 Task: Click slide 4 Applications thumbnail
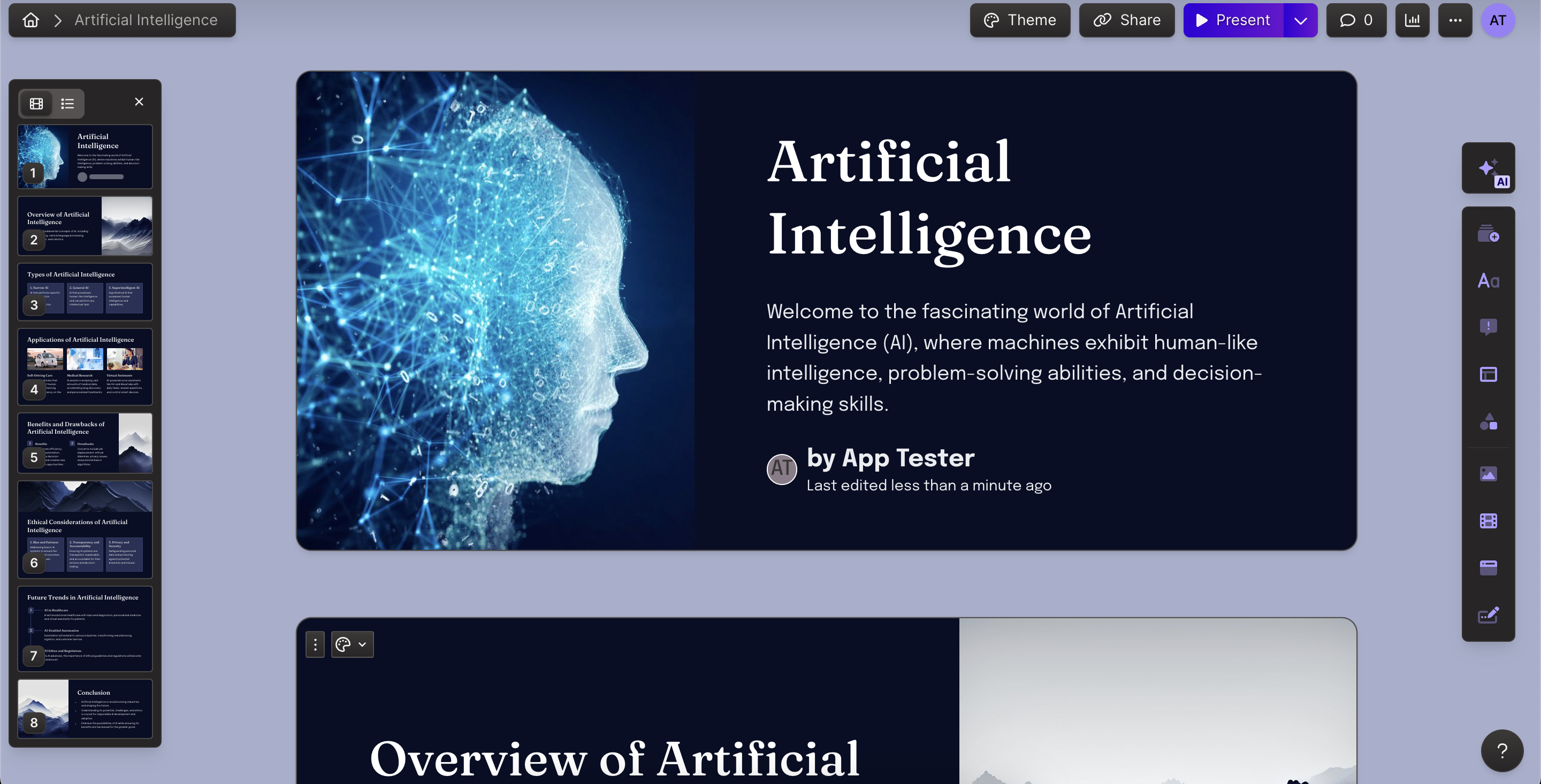(x=85, y=366)
